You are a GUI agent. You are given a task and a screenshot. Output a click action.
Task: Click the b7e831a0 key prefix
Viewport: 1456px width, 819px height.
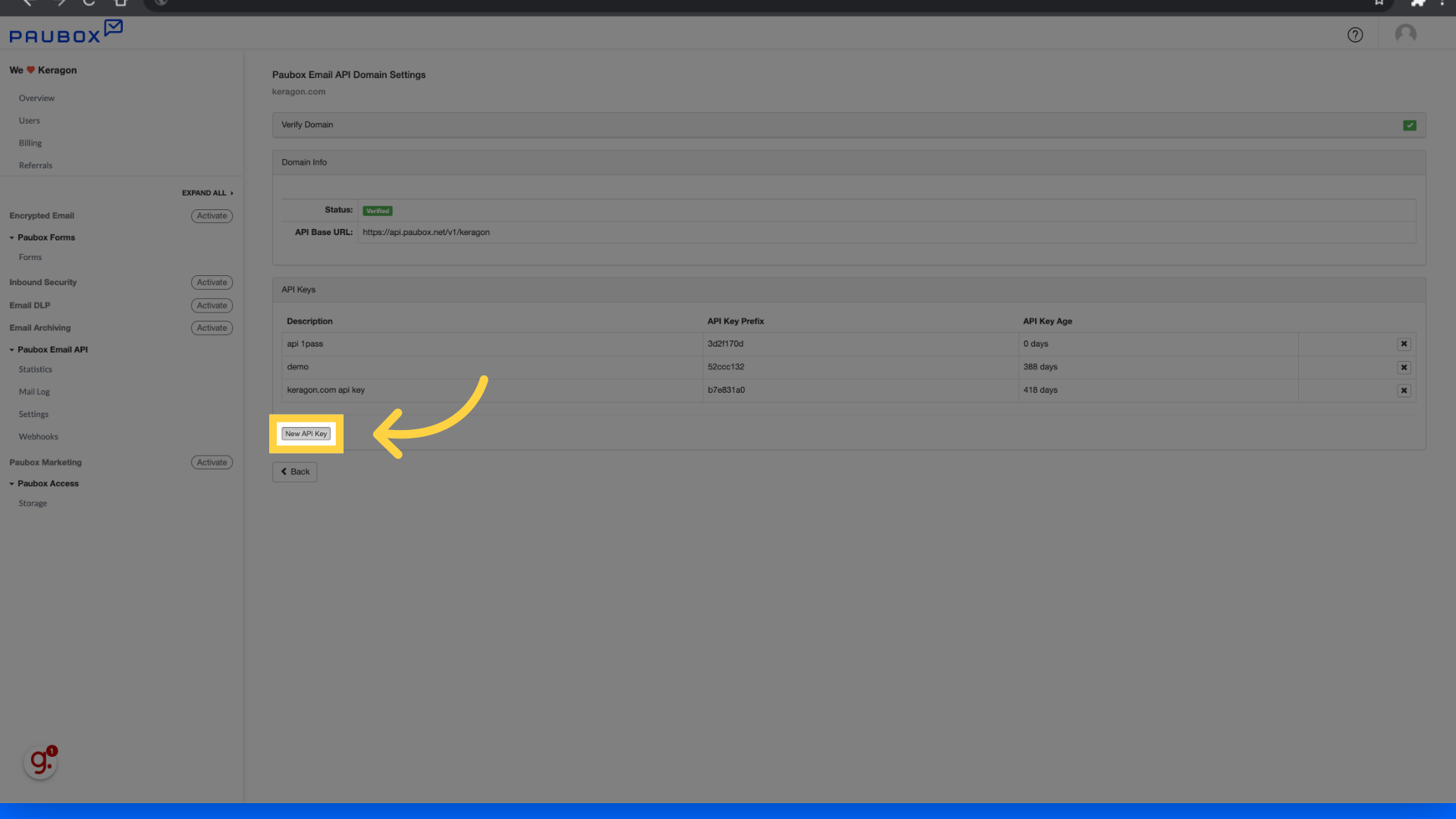726,391
